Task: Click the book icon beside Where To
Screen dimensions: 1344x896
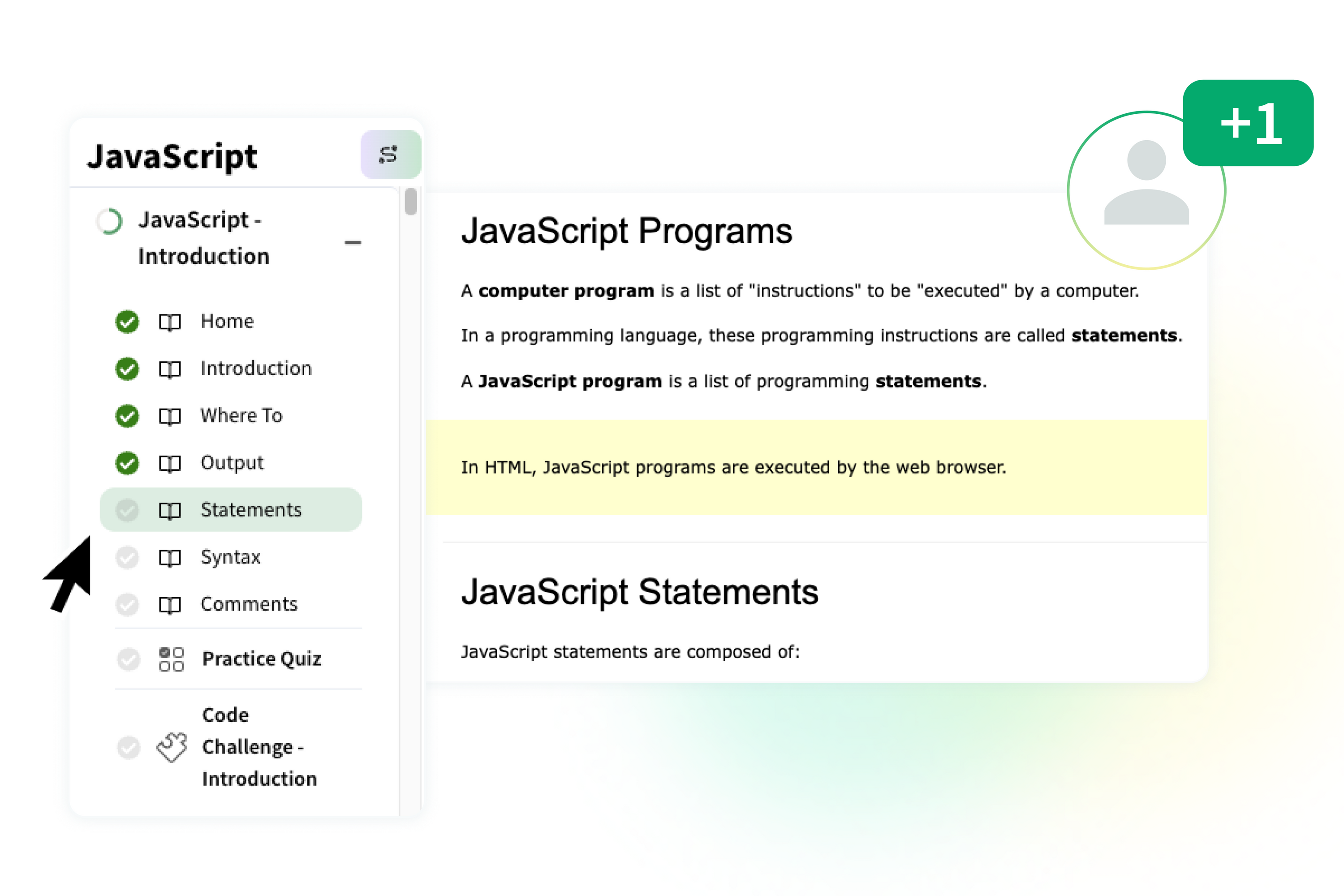Action: click(x=170, y=416)
